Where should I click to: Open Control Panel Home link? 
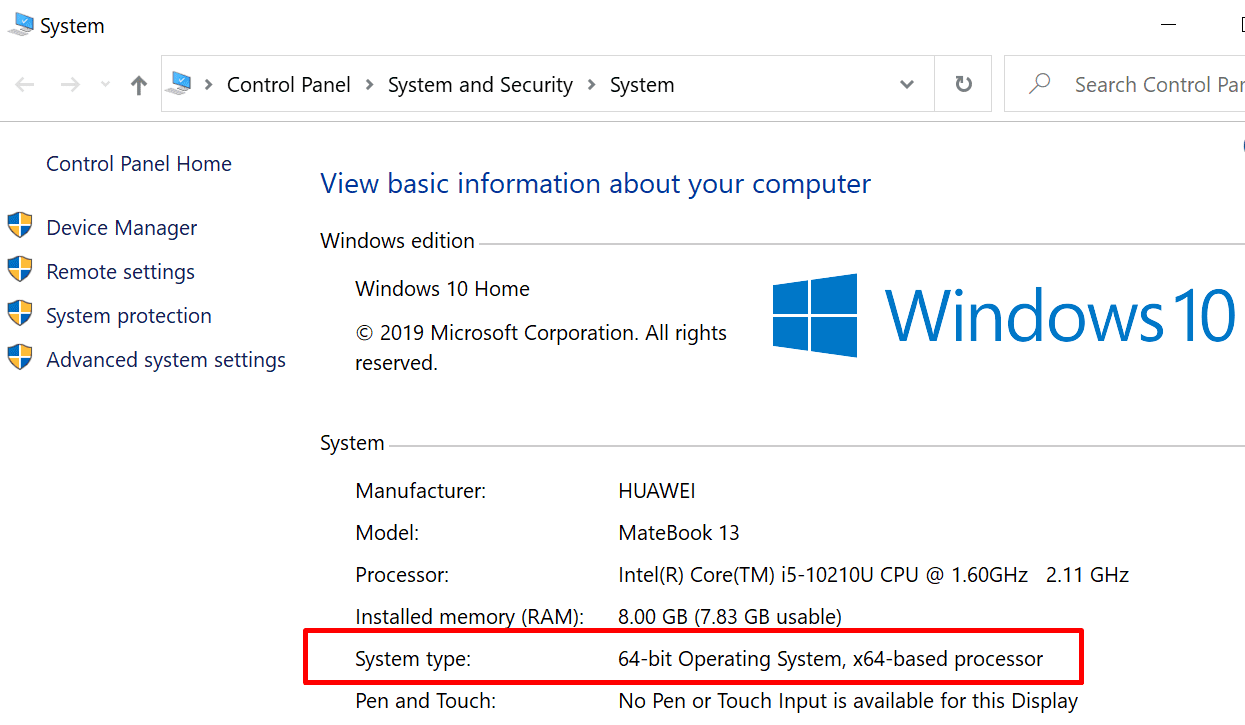click(139, 164)
